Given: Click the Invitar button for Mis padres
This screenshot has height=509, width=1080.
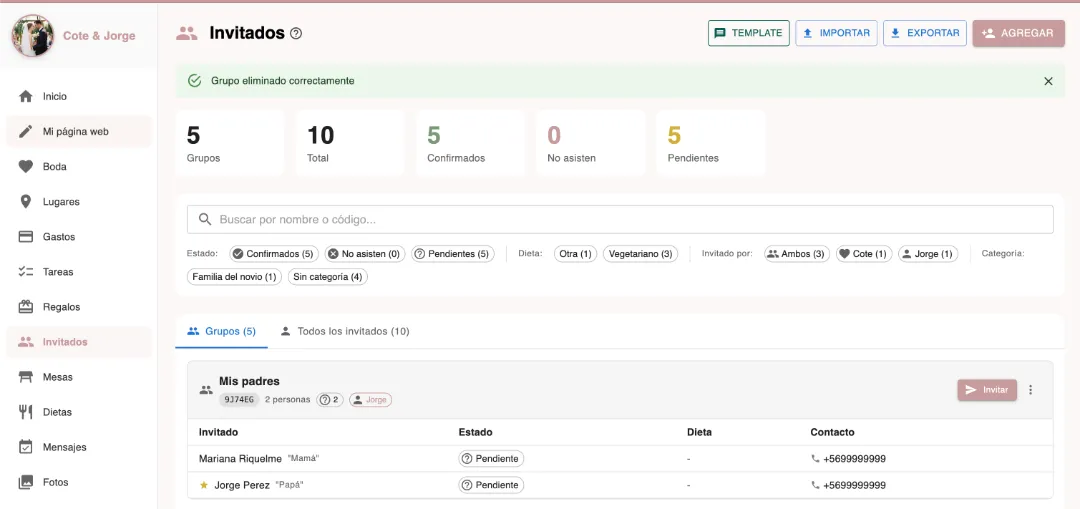Looking at the screenshot, I should tap(987, 390).
